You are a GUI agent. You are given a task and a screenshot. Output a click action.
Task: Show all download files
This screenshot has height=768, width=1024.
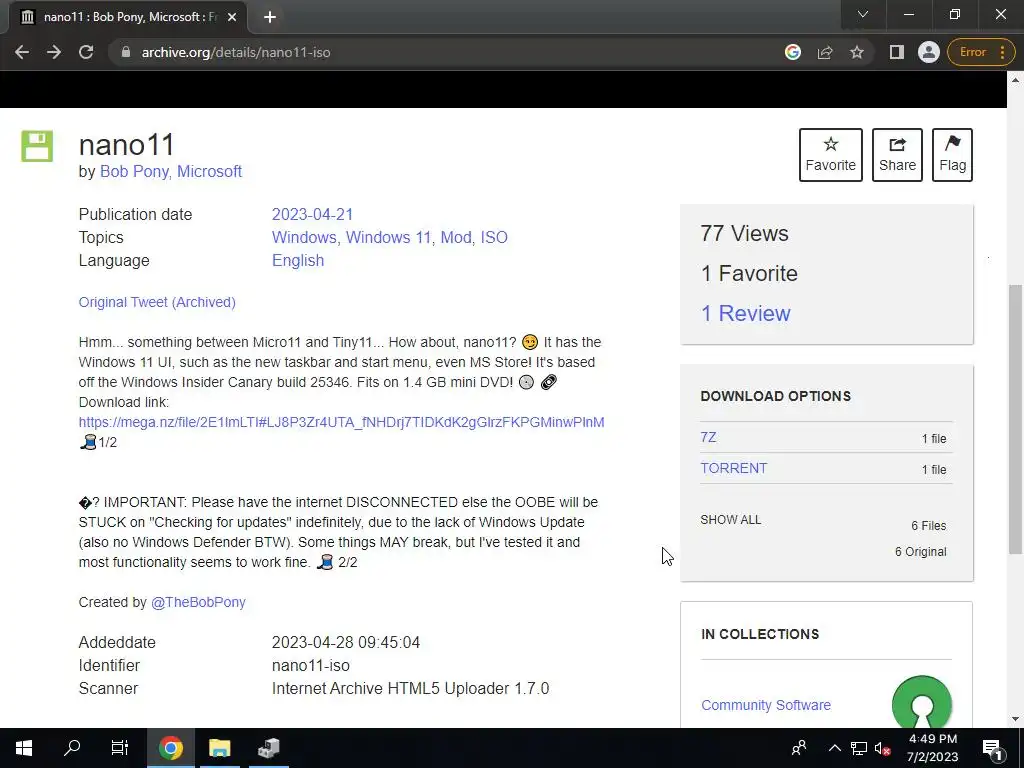point(730,520)
